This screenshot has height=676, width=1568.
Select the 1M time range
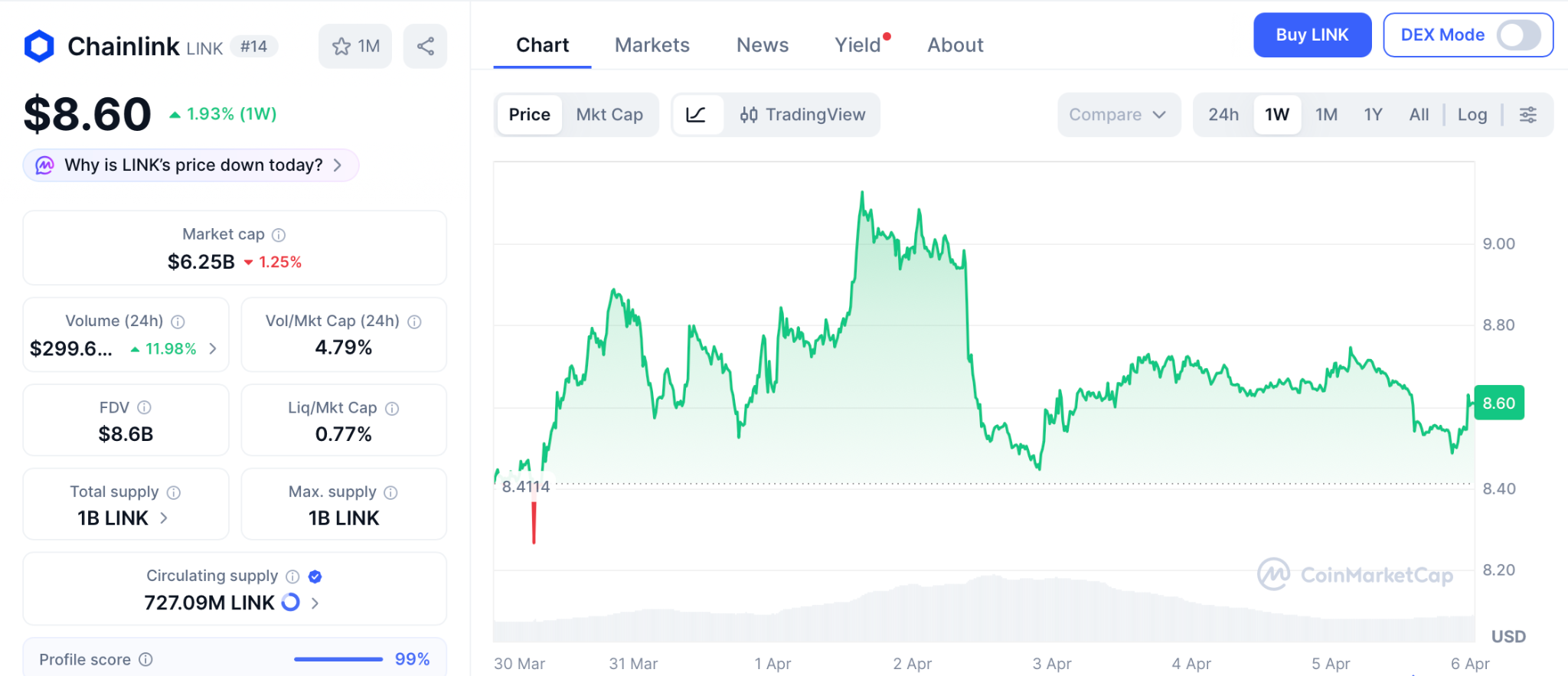point(1326,115)
